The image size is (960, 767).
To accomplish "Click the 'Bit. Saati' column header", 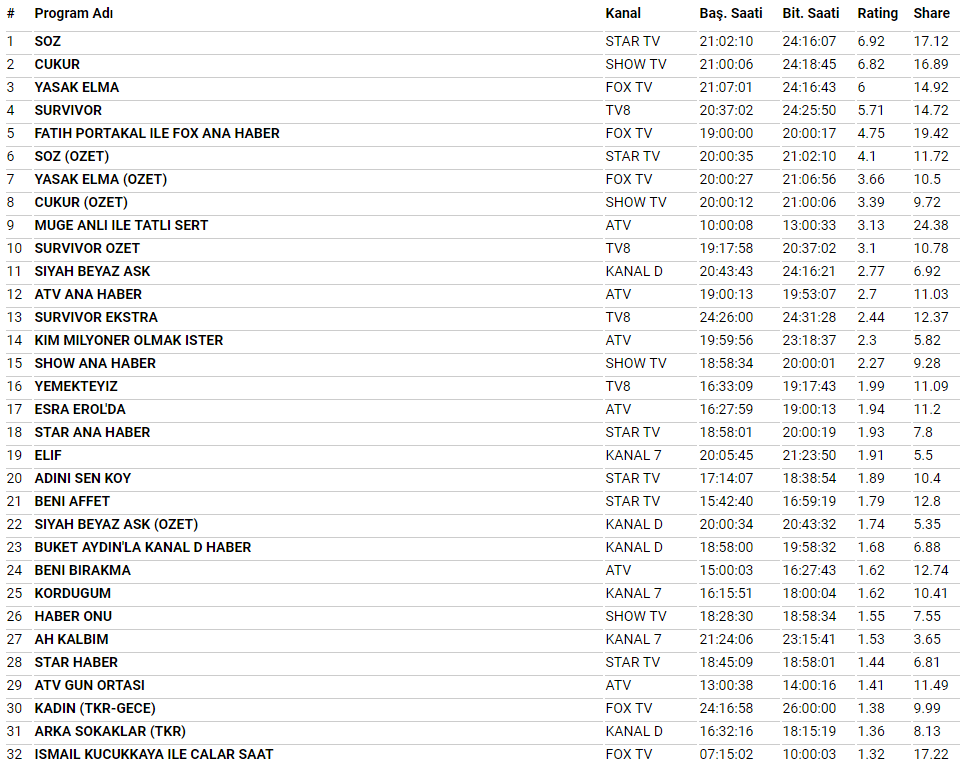I will tap(811, 13).
